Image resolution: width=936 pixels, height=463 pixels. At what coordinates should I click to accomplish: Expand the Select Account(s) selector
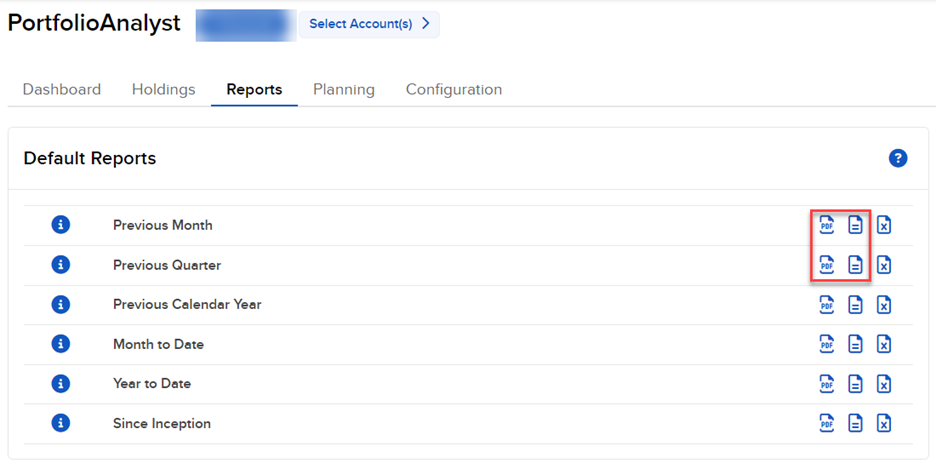[x=369, y=24]
